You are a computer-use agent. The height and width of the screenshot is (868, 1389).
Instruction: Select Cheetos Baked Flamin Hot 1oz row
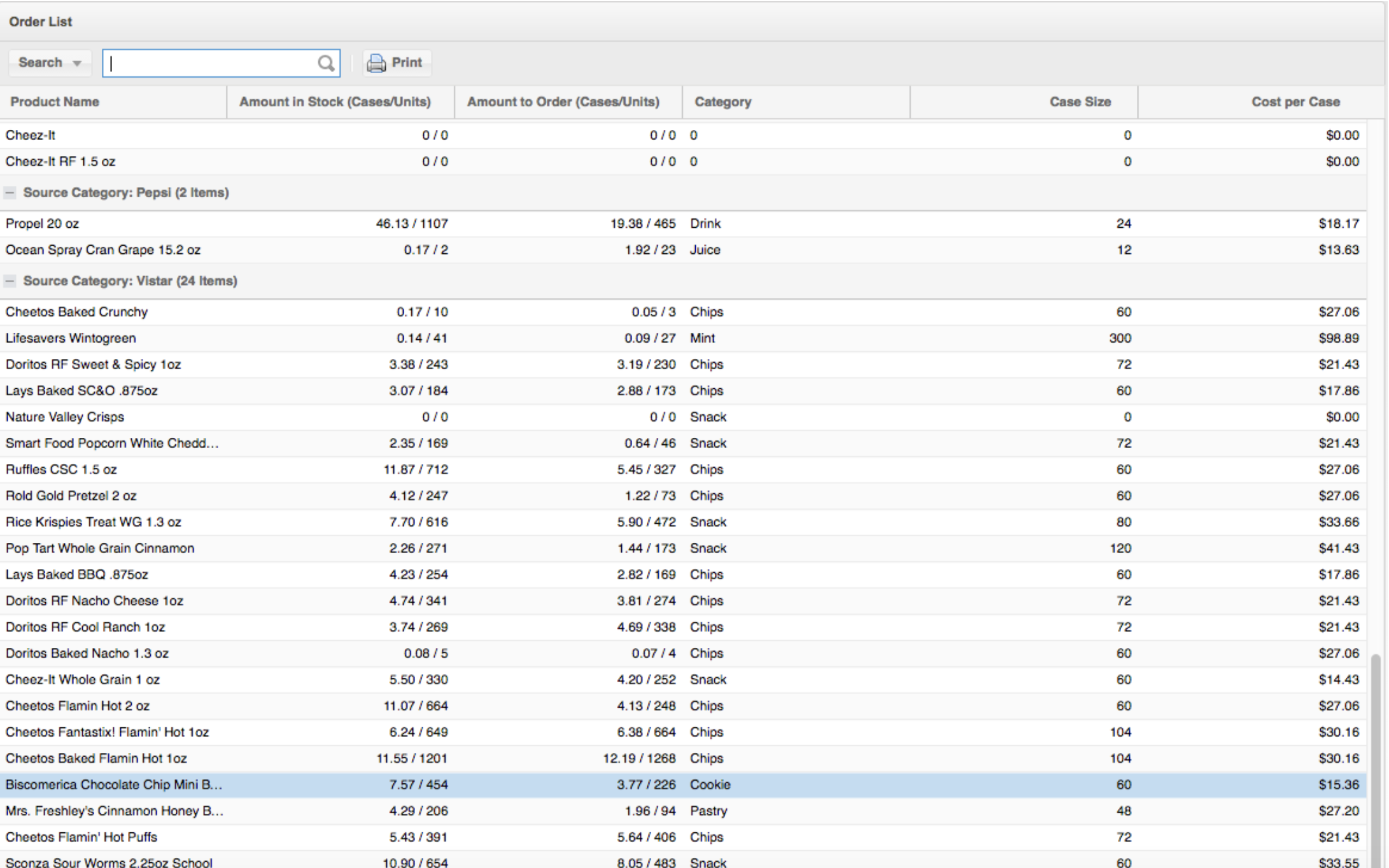coord(683,758)
